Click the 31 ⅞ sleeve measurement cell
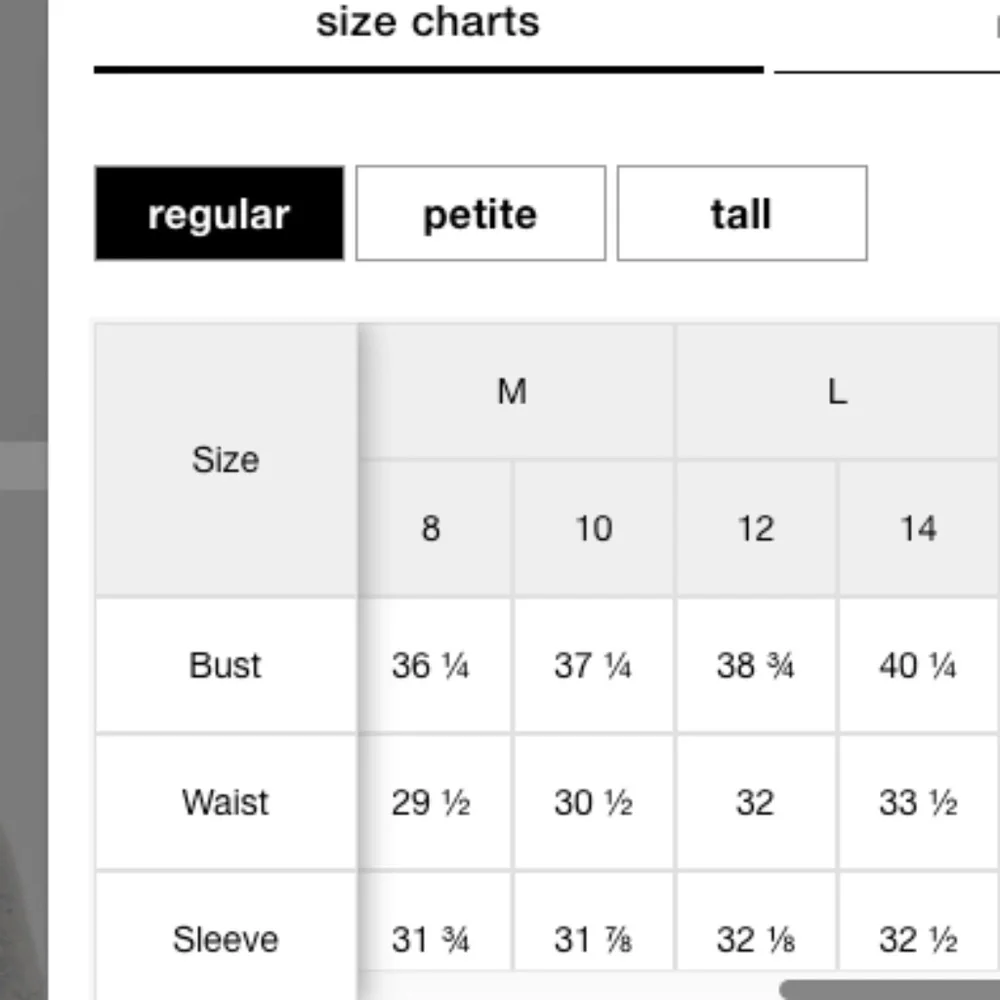Viewport: 1000px width, 1000px height. 593,939
